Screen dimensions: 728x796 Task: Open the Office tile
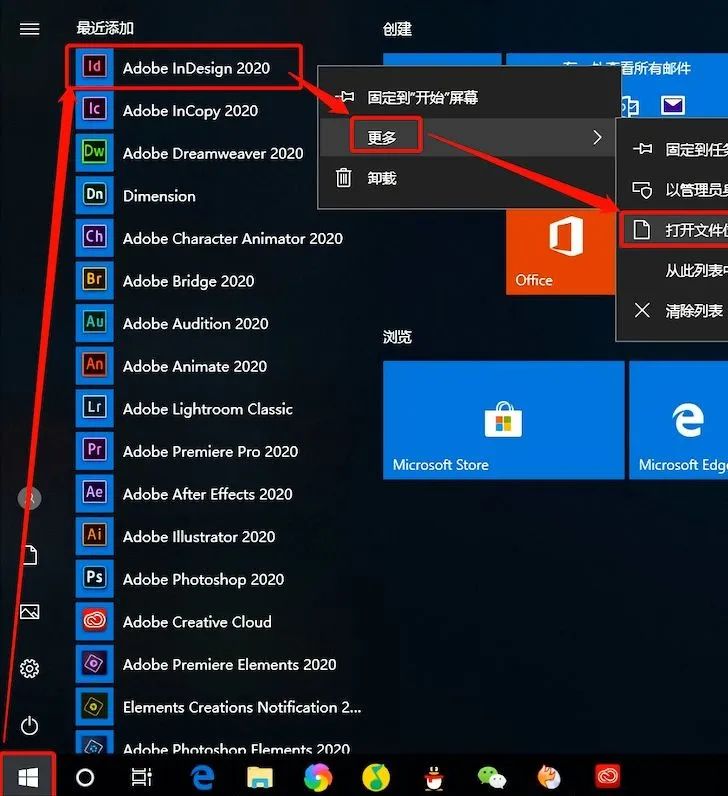[x=560, y=252]
